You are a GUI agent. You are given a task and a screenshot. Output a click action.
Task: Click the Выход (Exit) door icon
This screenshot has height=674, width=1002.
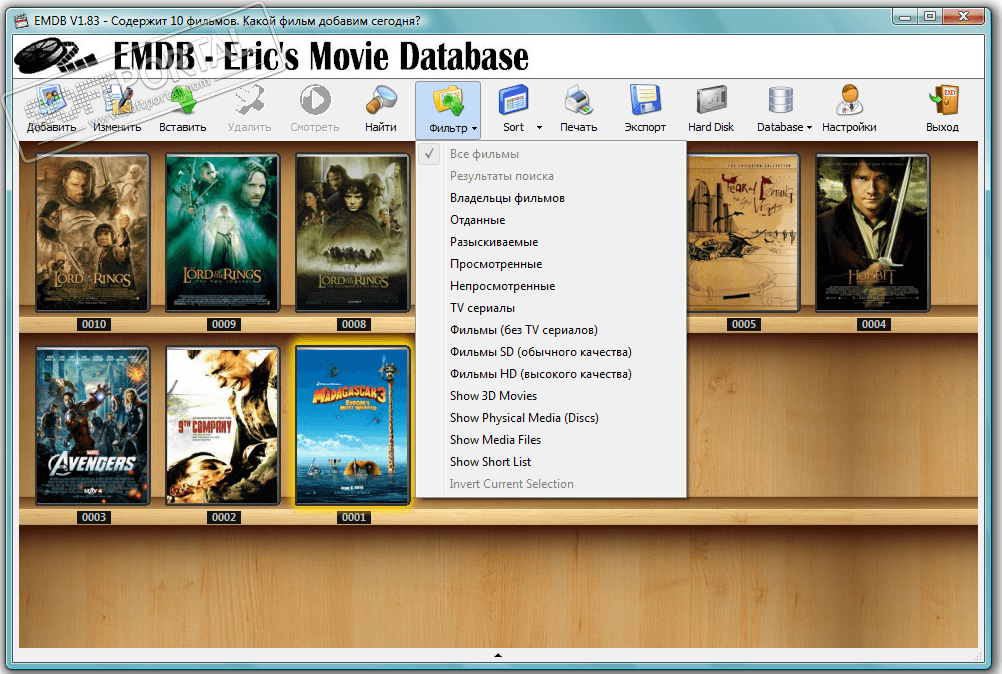click(943, 101)
